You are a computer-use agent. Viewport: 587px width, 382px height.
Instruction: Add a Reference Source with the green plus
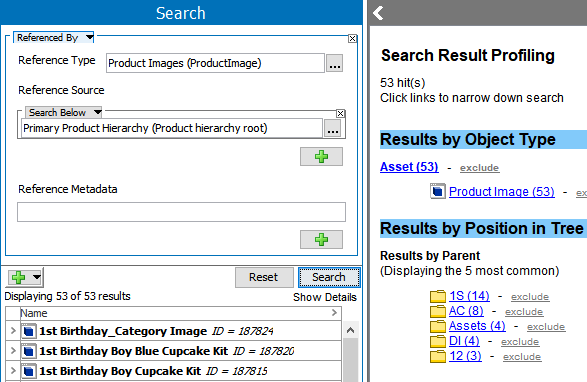coord(321,157)
